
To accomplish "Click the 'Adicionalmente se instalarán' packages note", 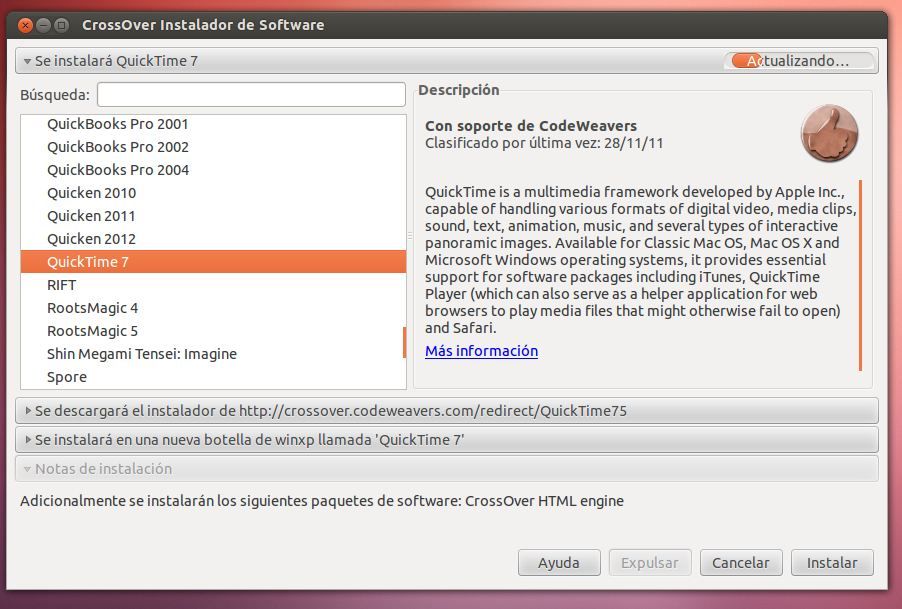I will click(322, 501).
